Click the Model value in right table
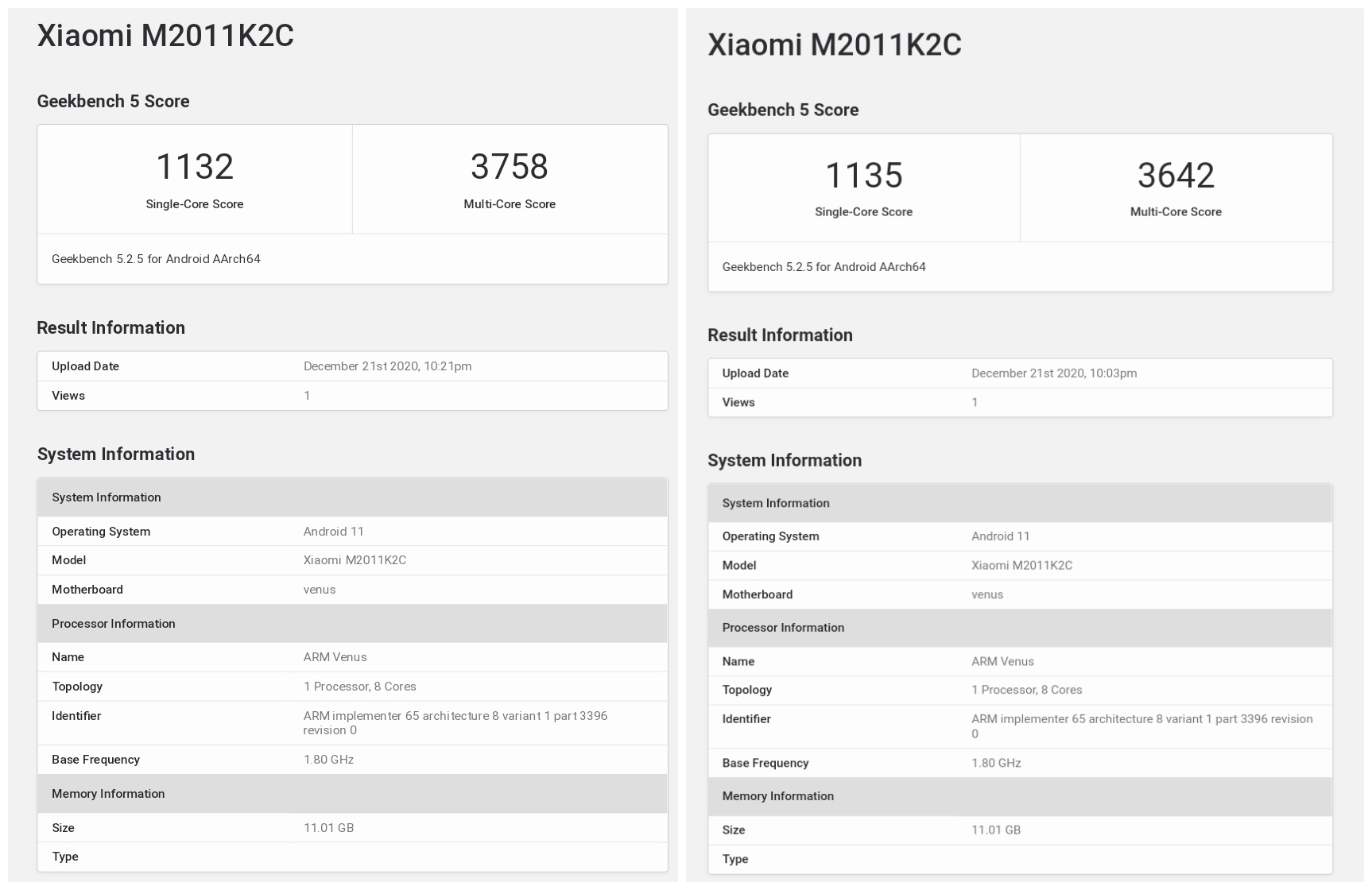The width and height of the screenshot is (1372, 890). tap(1021, 566)
